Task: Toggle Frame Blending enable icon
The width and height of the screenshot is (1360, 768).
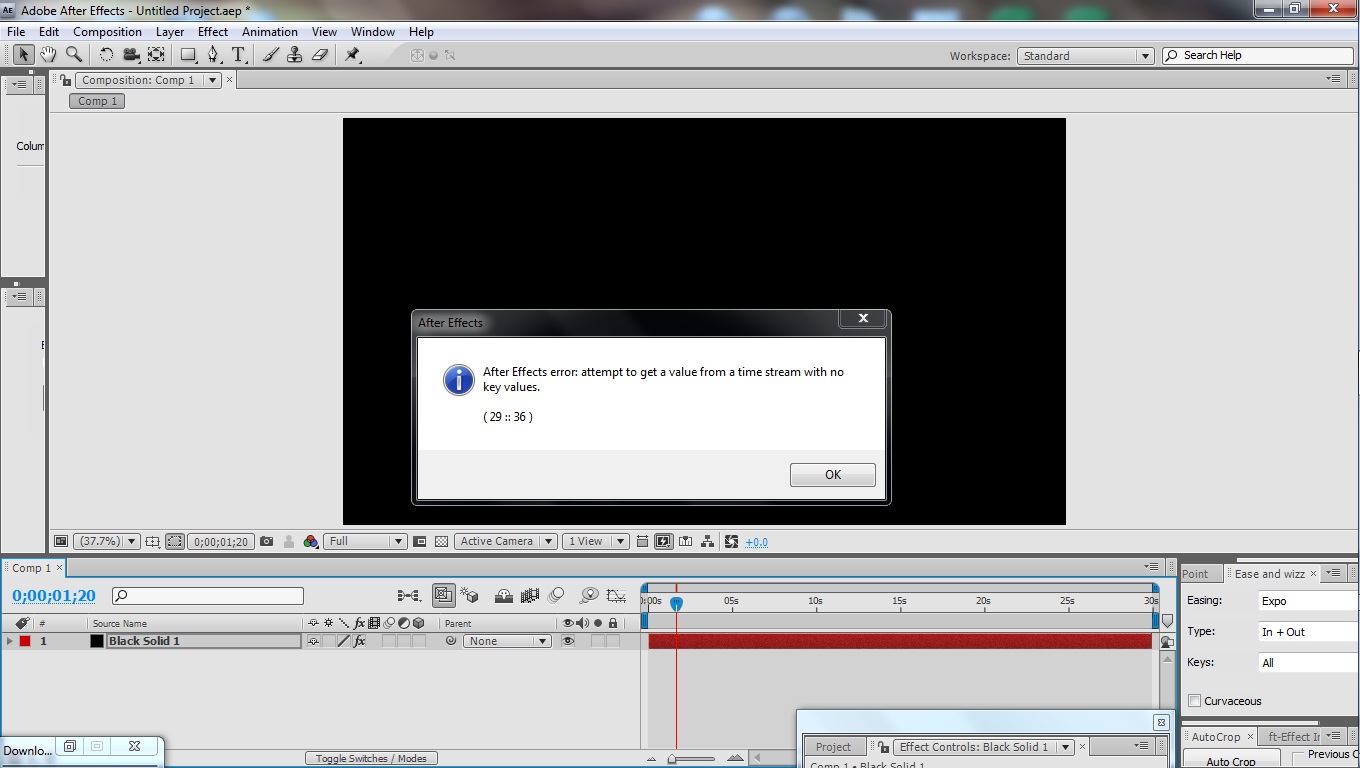Action: [531, 595]
